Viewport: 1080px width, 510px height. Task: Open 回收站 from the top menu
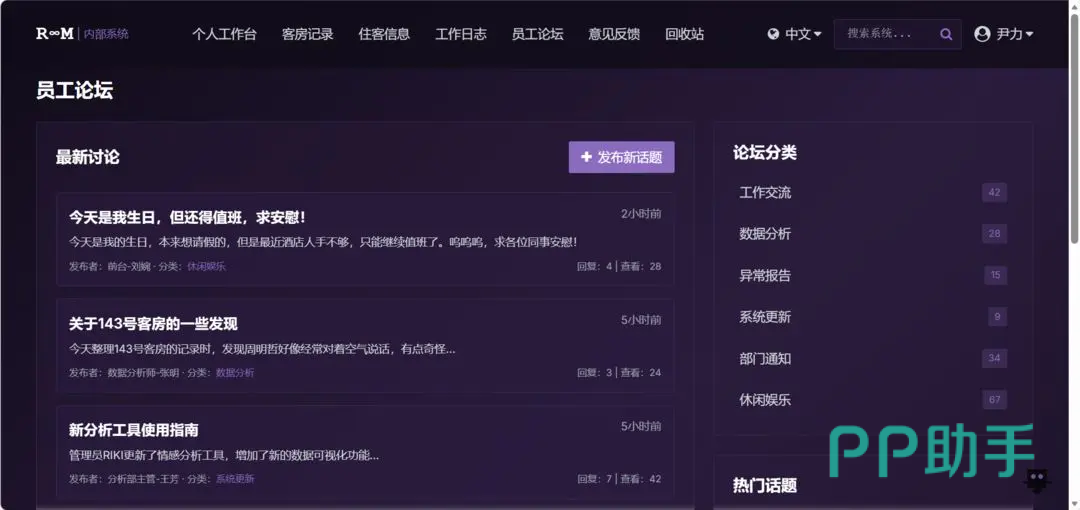684,34
